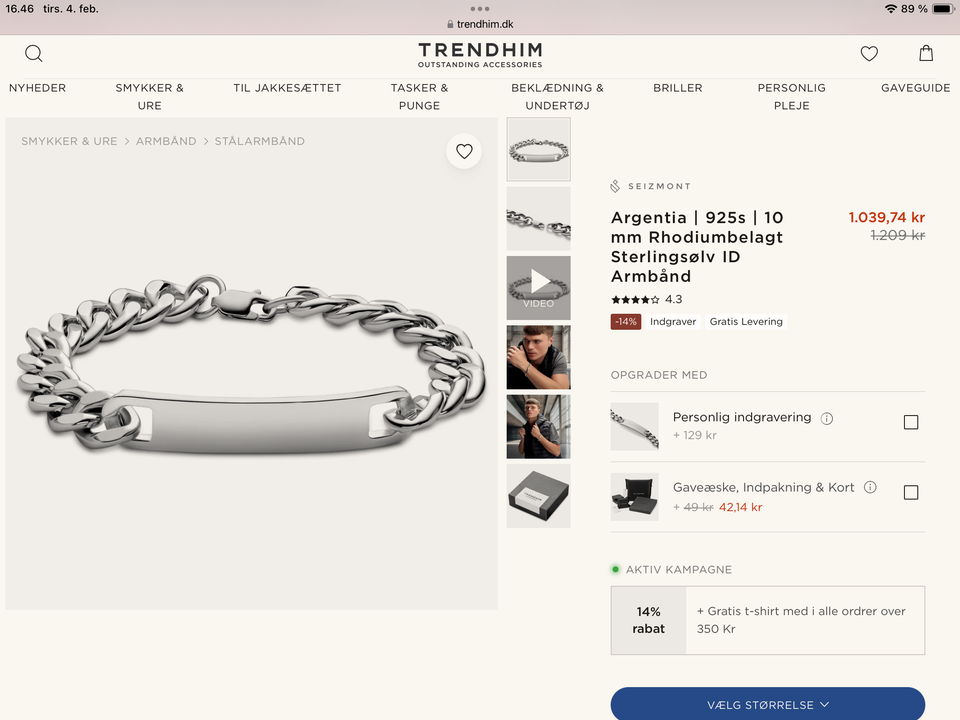
Task: Expand the Vælg størrelse size selector
Action: tap(768, 704)
